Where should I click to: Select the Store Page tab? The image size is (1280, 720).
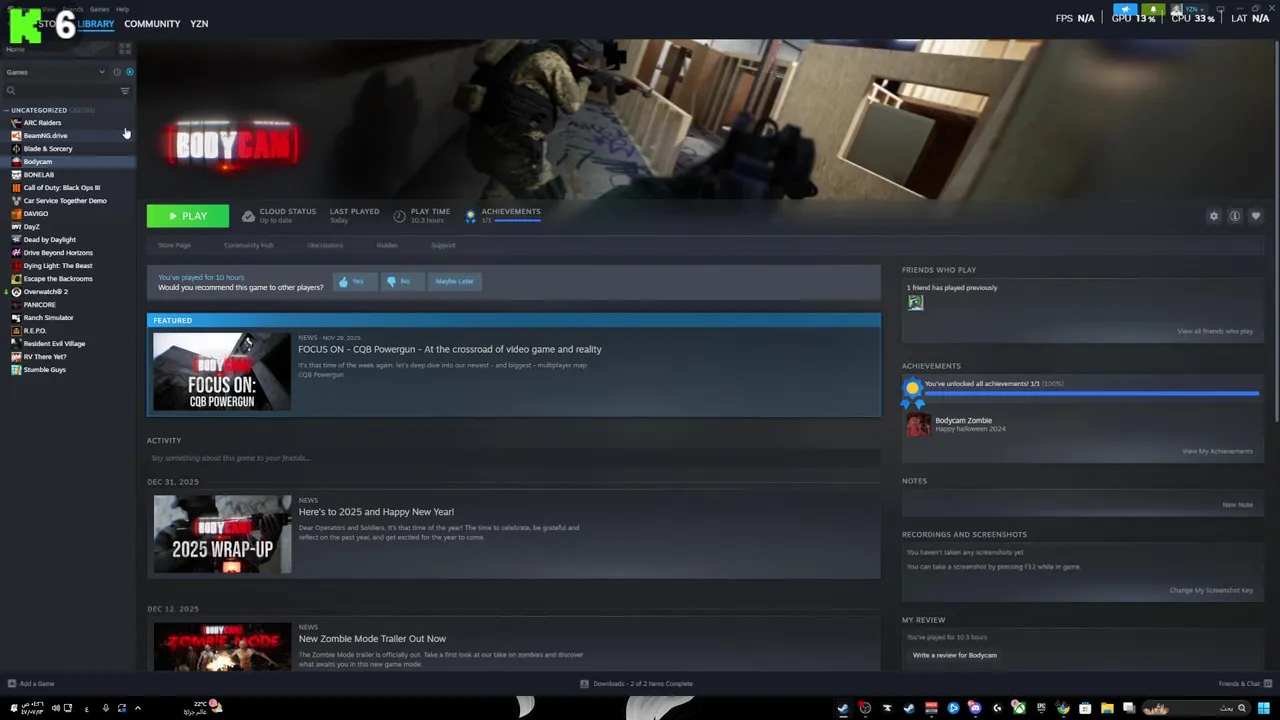pyautogui.click(x=174, y=245)
